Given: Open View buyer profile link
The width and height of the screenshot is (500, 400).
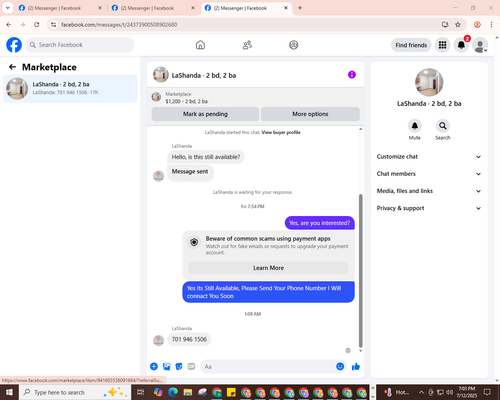Looking at the screenshot, I should coord(281,132).
